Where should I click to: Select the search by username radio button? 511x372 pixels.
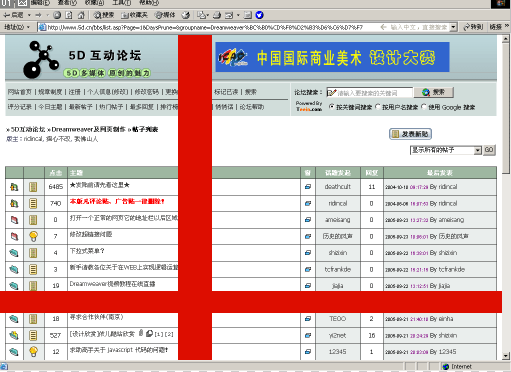(x=378, y=107)
